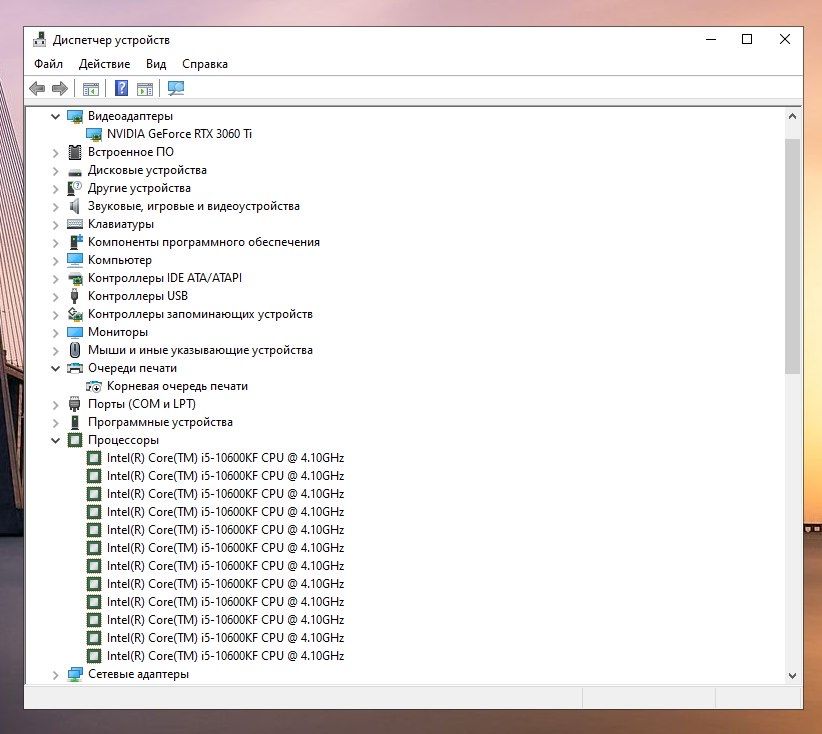This screenshot has width=822, height=734.
Task: Click the scrollbar down arrow
Action: (792, 676)
